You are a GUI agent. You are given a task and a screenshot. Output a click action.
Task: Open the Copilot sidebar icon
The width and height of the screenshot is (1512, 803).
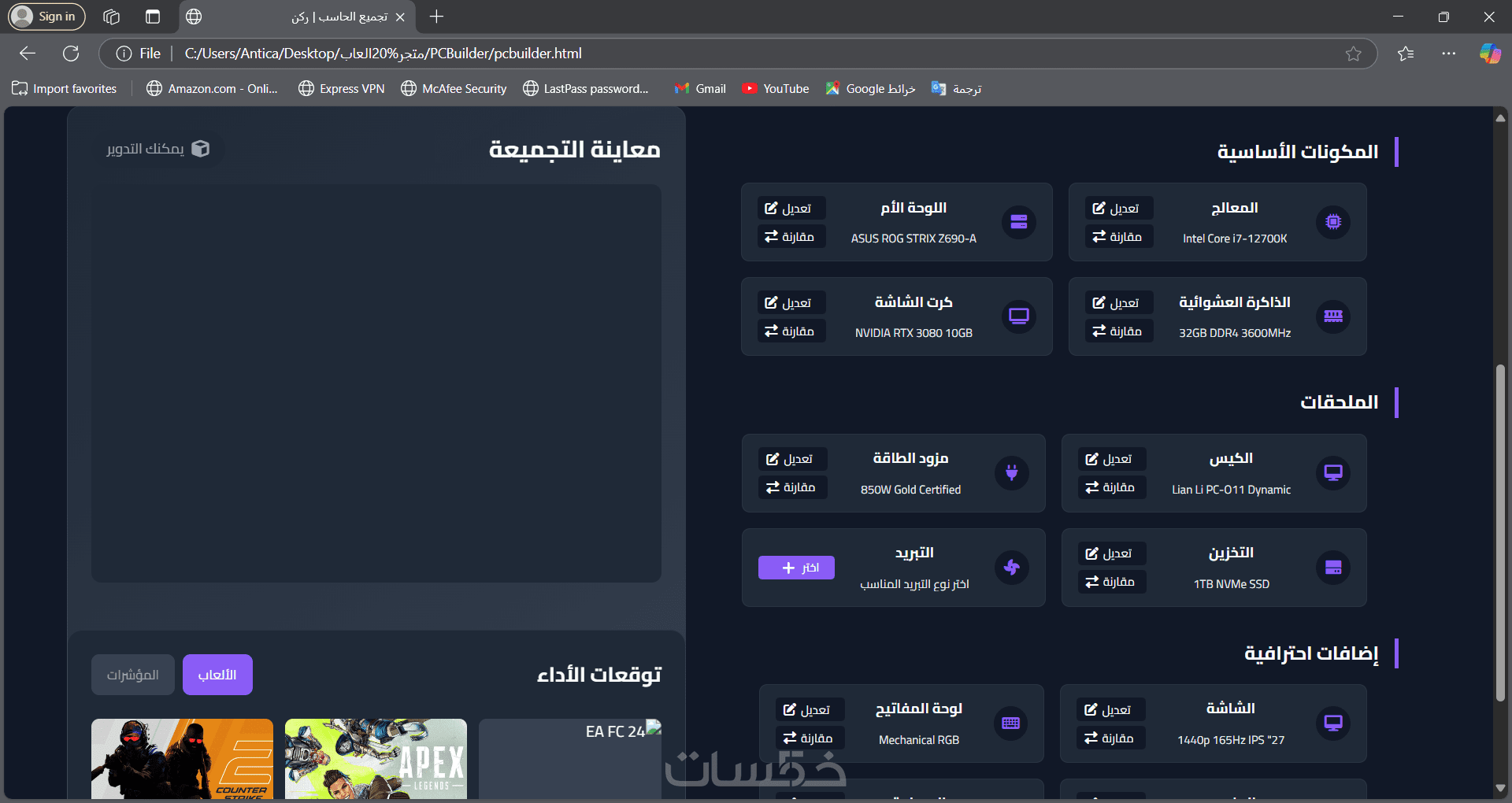tap(1490, 54)
